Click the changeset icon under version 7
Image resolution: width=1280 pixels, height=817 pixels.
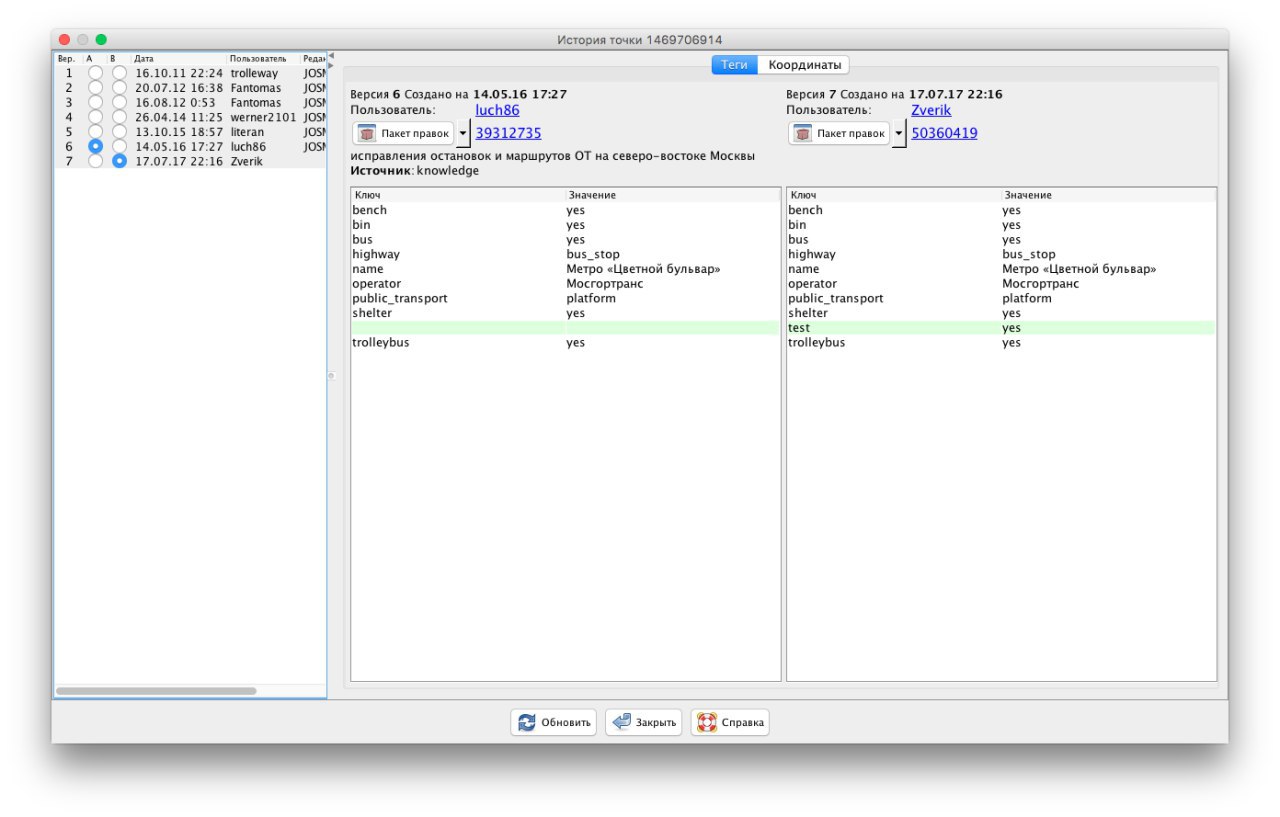[x=803, y=133]
